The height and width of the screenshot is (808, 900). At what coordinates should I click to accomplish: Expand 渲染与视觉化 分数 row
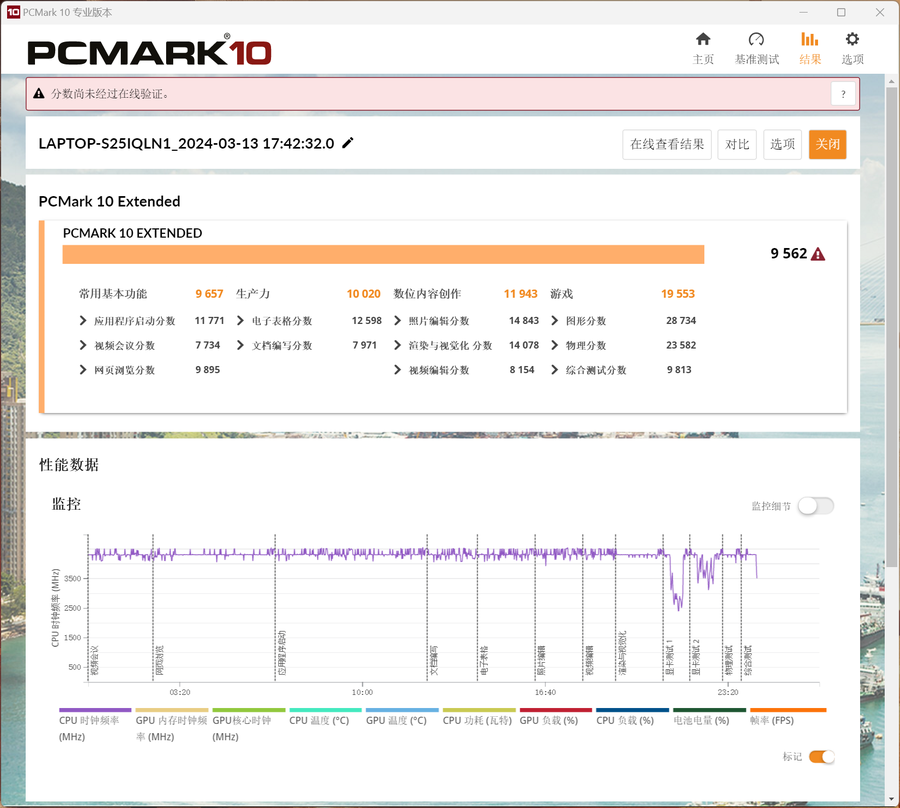397,345
